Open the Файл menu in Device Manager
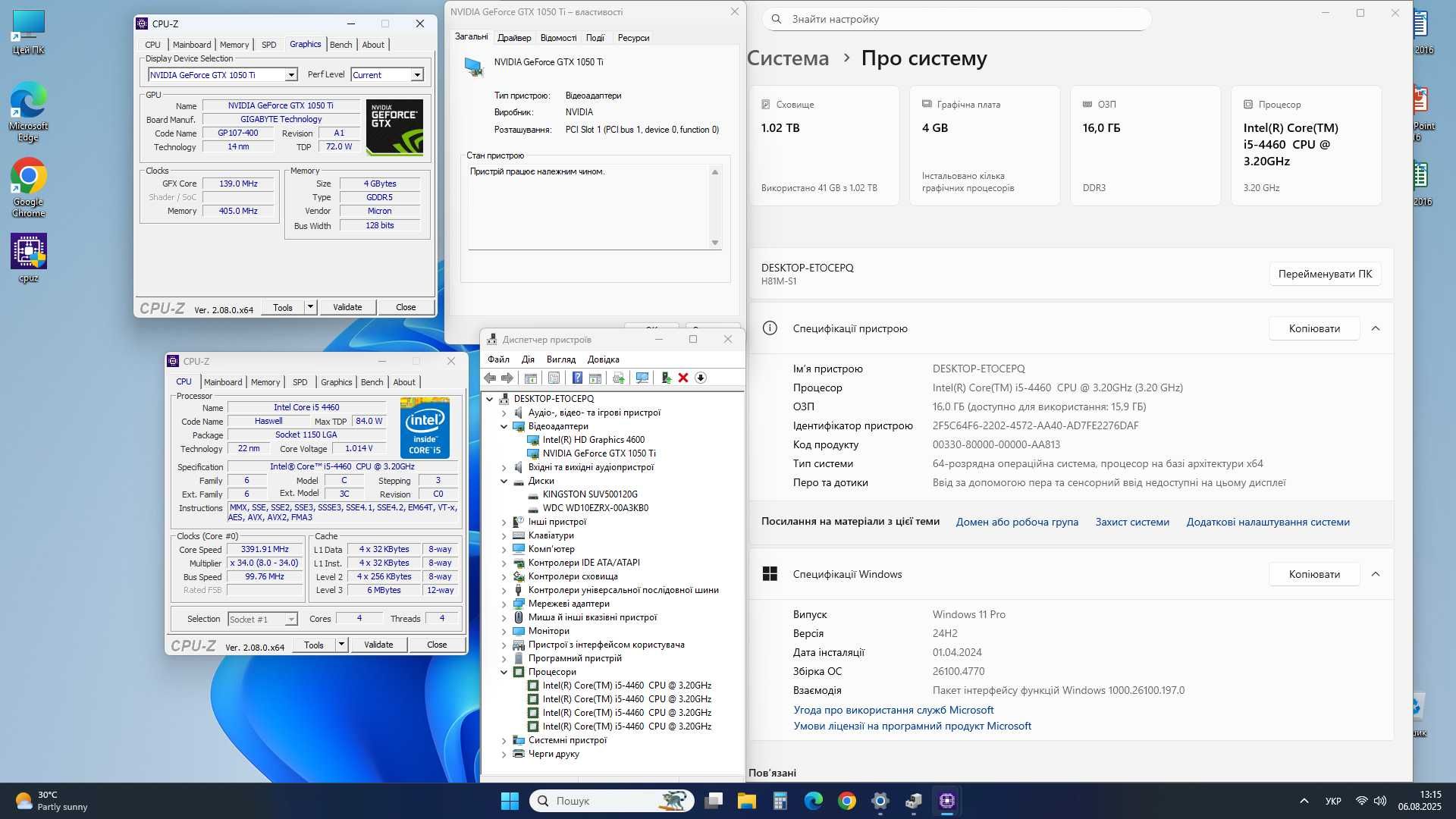The image size is (1456, 819). (498, 359)
